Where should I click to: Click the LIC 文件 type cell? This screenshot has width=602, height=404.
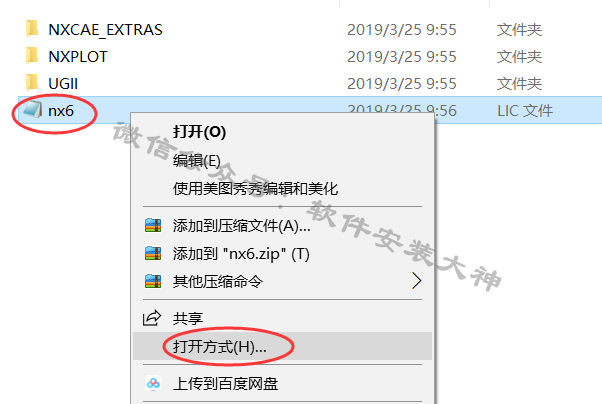click(525, 111)
